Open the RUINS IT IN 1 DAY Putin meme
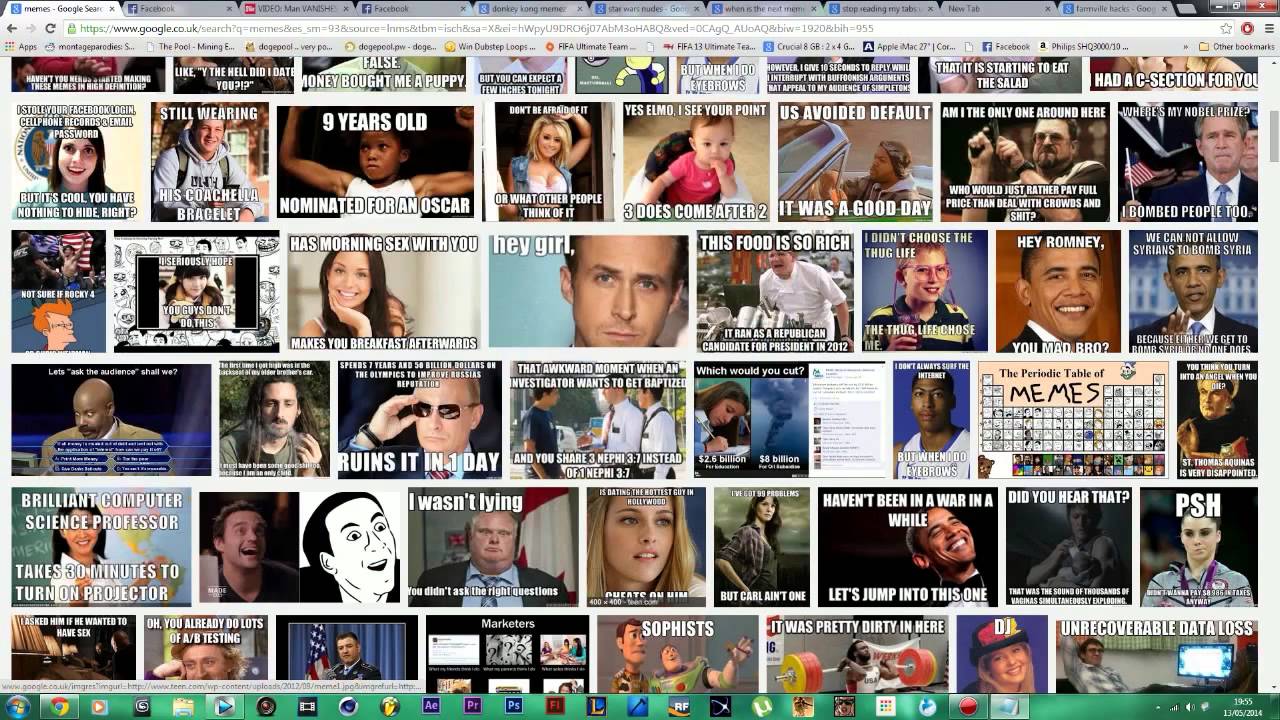Image resolution: width=1280 pixels, height=720 pixels. click(419, 420)
